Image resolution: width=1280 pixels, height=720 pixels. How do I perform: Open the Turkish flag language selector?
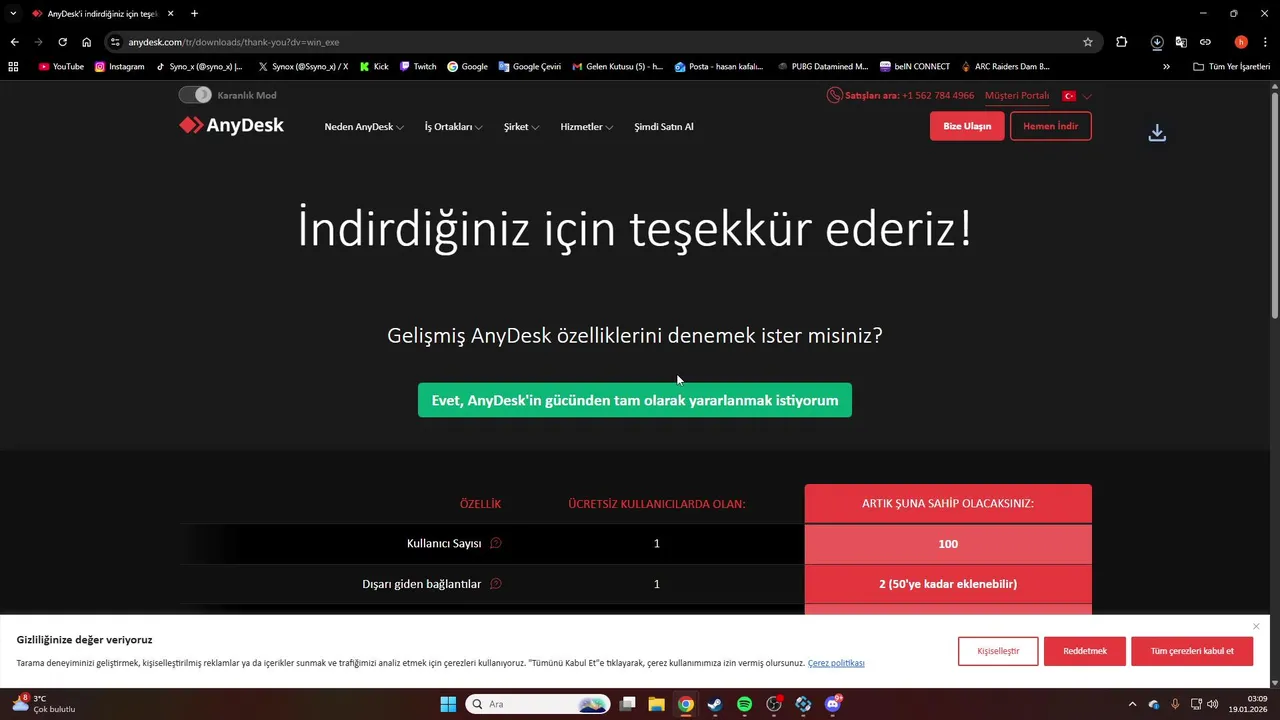coord(1076,96)
